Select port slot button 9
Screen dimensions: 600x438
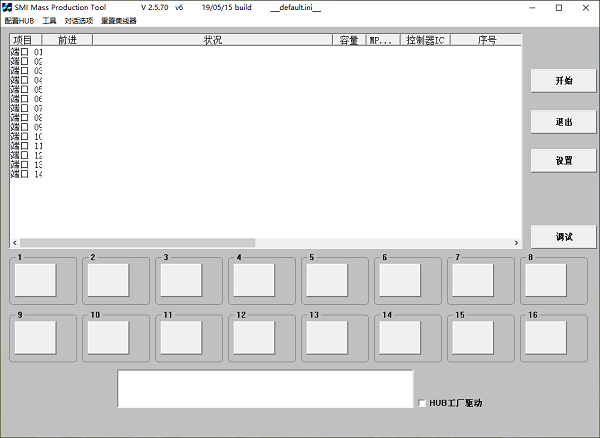point(36,337)
